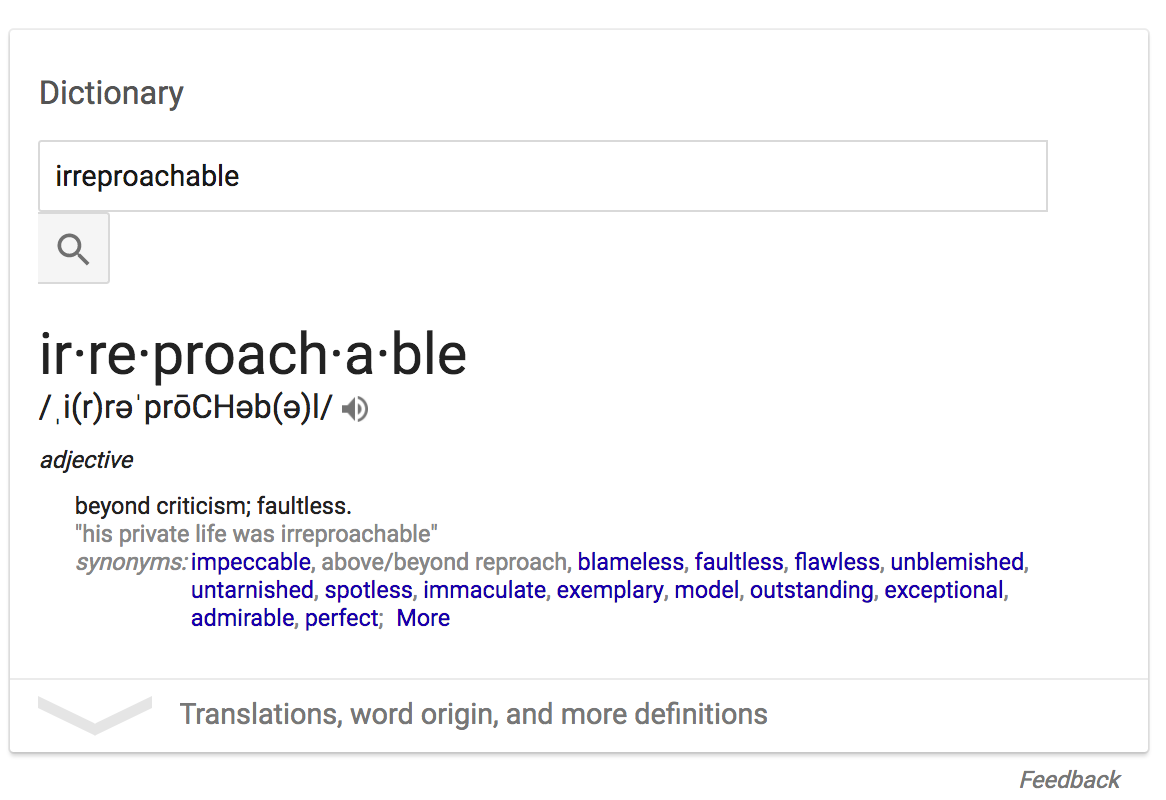The image size is (1166, 800).
Task: Look up 'exemplary' from the synonyms
Action: [x=609, y=590]
